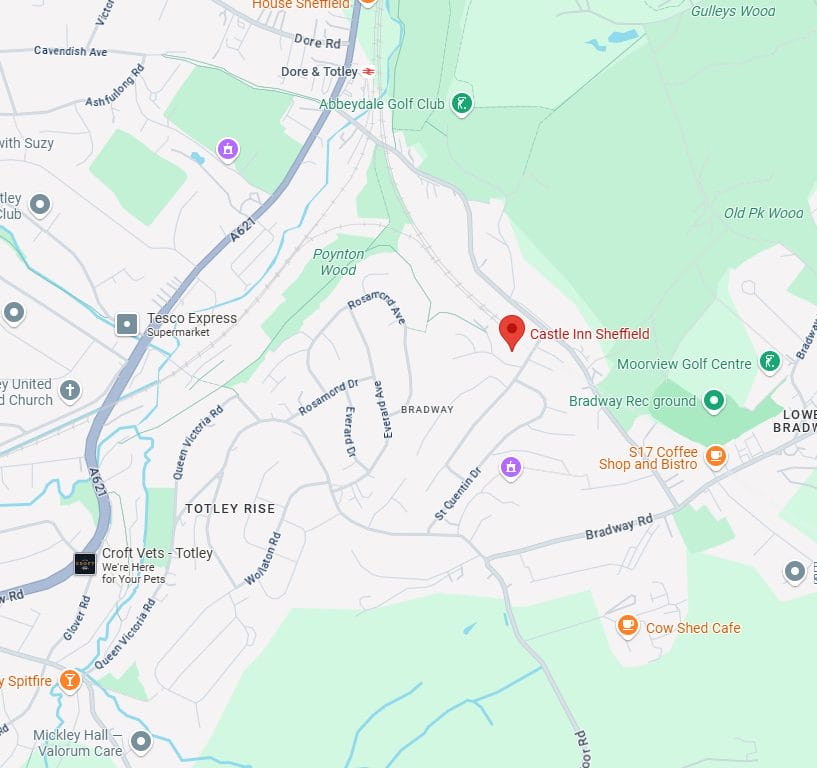Click the Bradway Rd street label
Screen dimensions: 817x768
619,527
